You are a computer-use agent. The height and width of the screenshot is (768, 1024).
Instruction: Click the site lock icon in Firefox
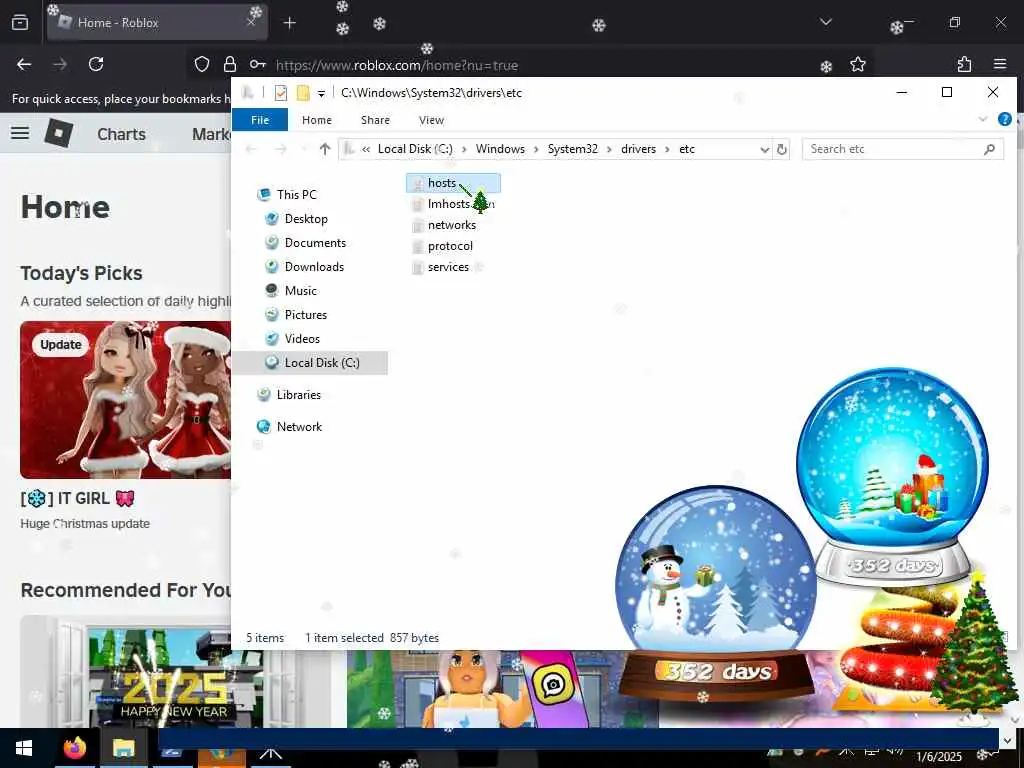pyautogui.click(x=230, y=64)
